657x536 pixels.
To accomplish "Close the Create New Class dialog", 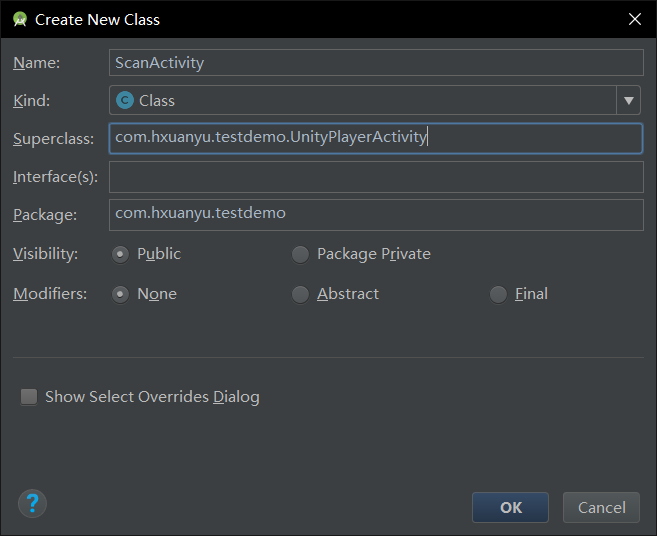I will point(634,19).
